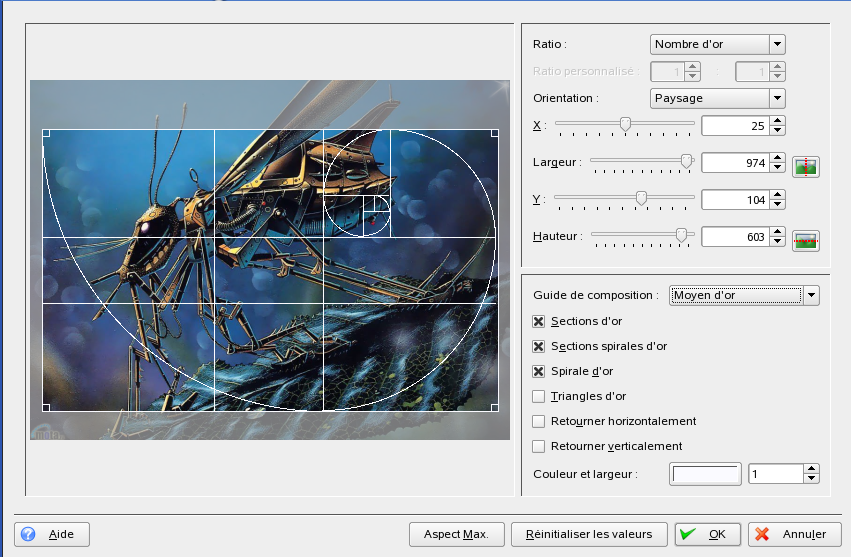Click the Aide button
Viewport: 851px width, 557px height.
click(x=52, y=534)
